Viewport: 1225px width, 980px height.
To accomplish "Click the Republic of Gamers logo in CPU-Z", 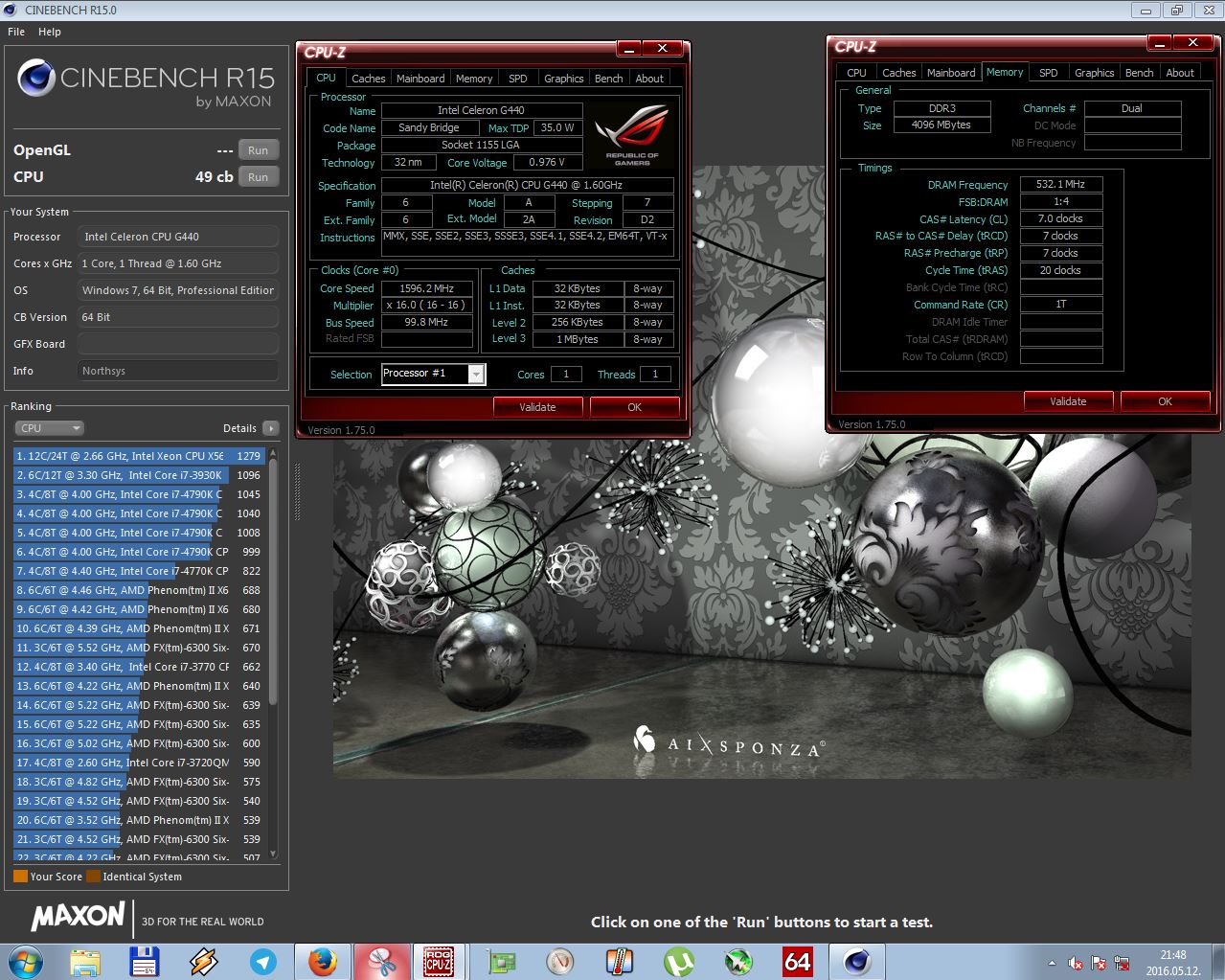I will tap(631, 135).
